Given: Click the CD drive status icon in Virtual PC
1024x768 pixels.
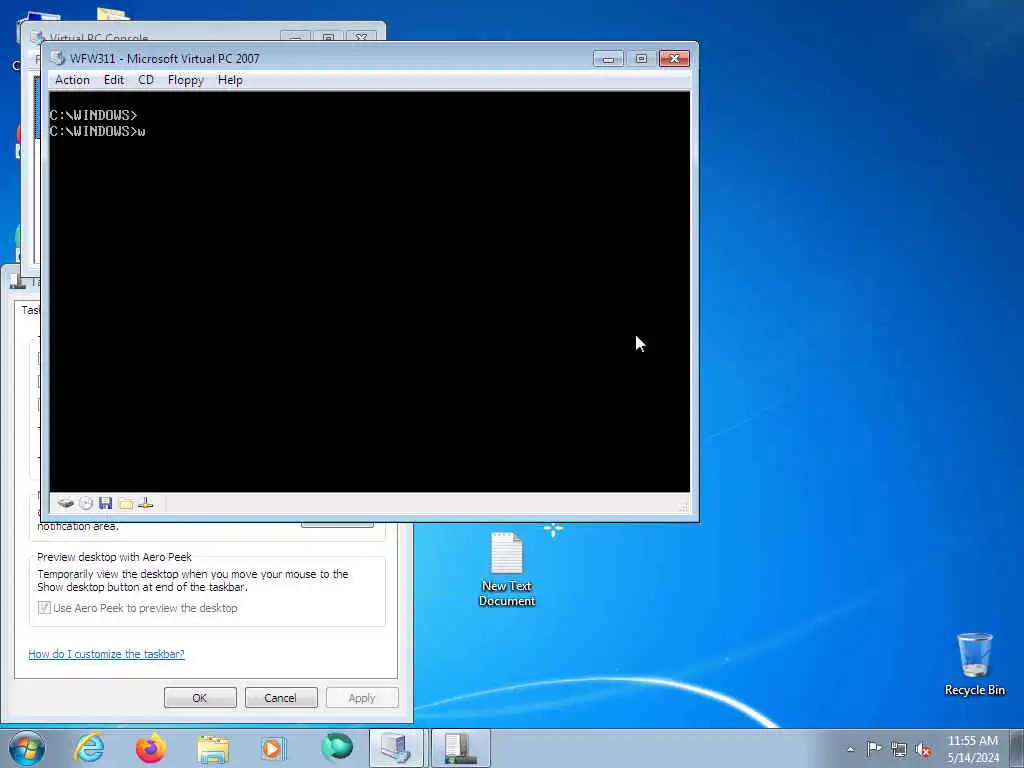Looking at the screenshot, I should 86,503.
